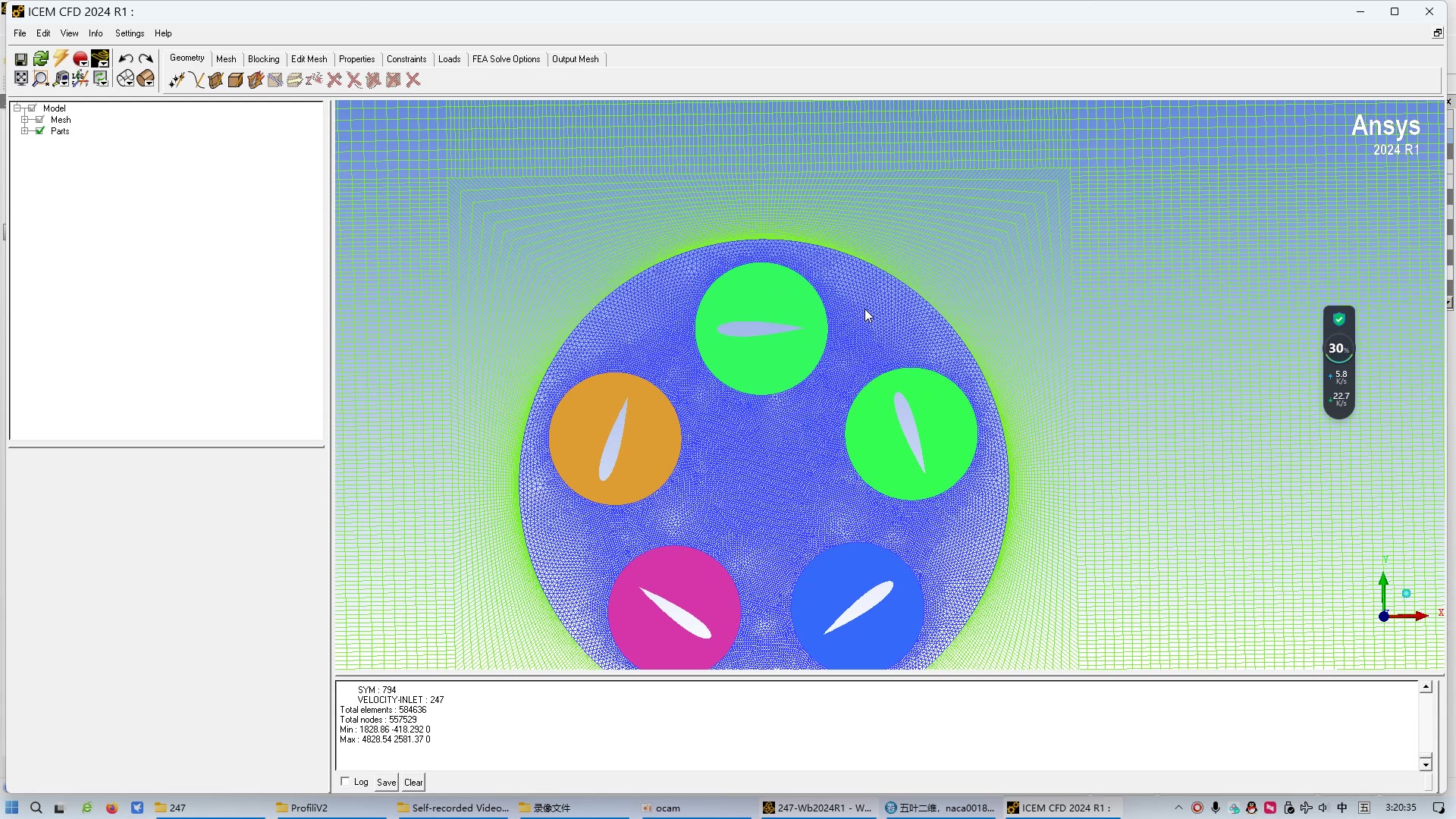Click the Undo arrow icon

126,59
